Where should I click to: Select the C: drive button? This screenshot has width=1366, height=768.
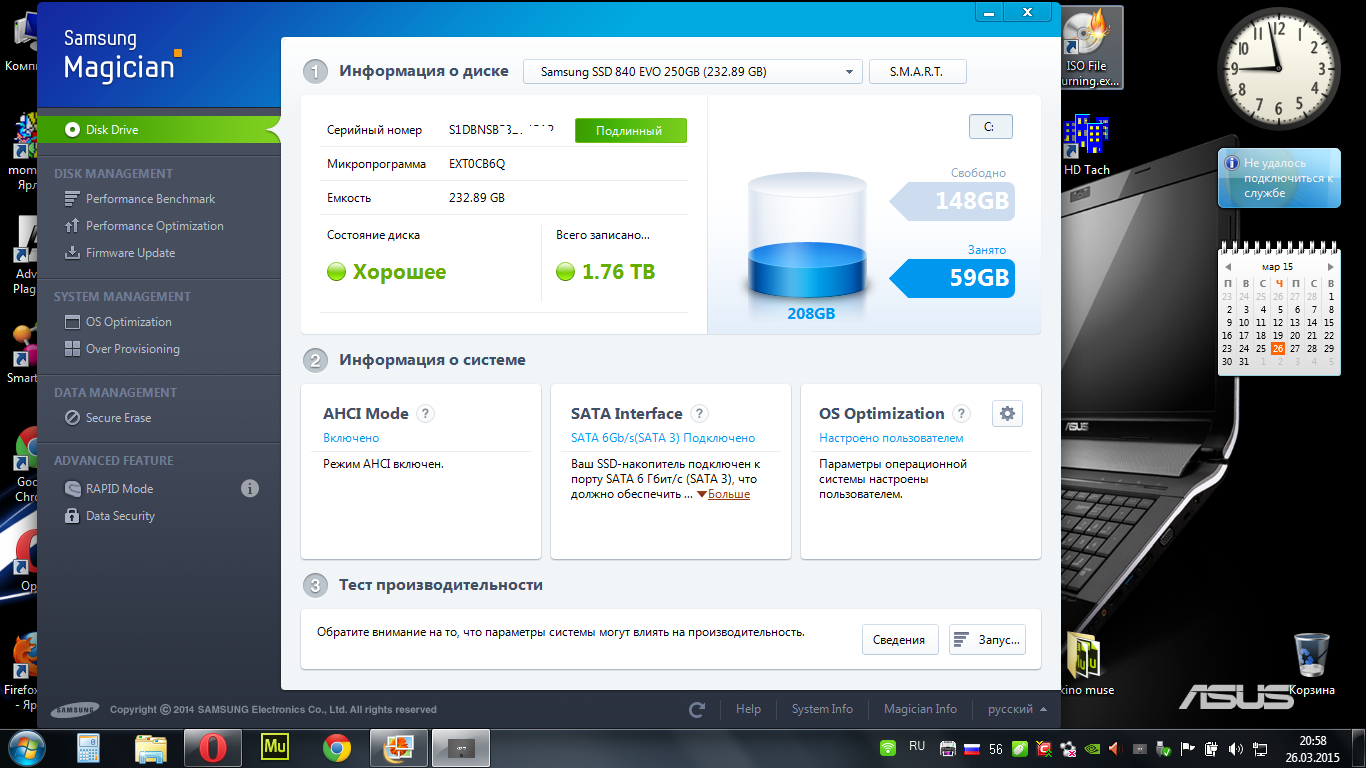tap(990, 127)
